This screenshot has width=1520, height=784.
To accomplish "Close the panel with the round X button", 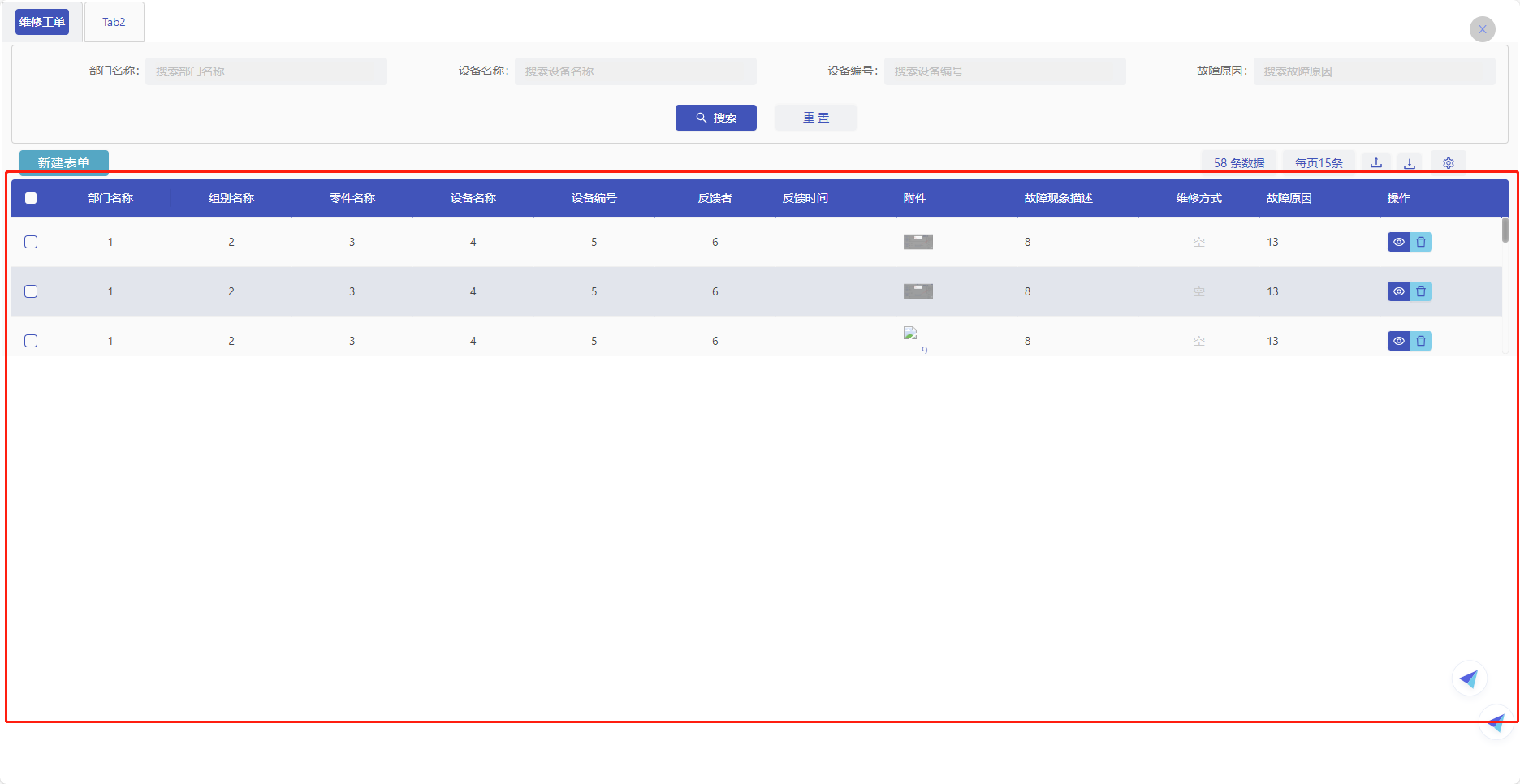I will click(1482, 29).
